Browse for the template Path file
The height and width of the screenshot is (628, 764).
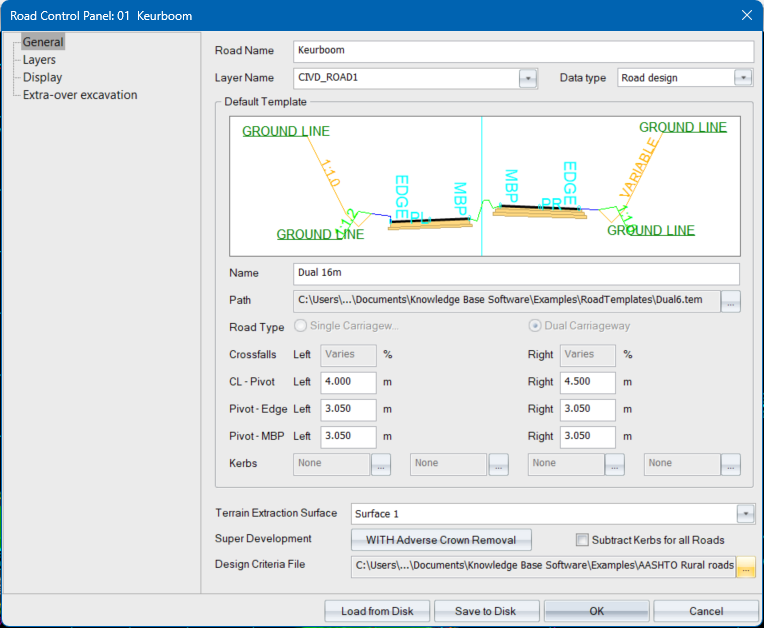[731, 300]
